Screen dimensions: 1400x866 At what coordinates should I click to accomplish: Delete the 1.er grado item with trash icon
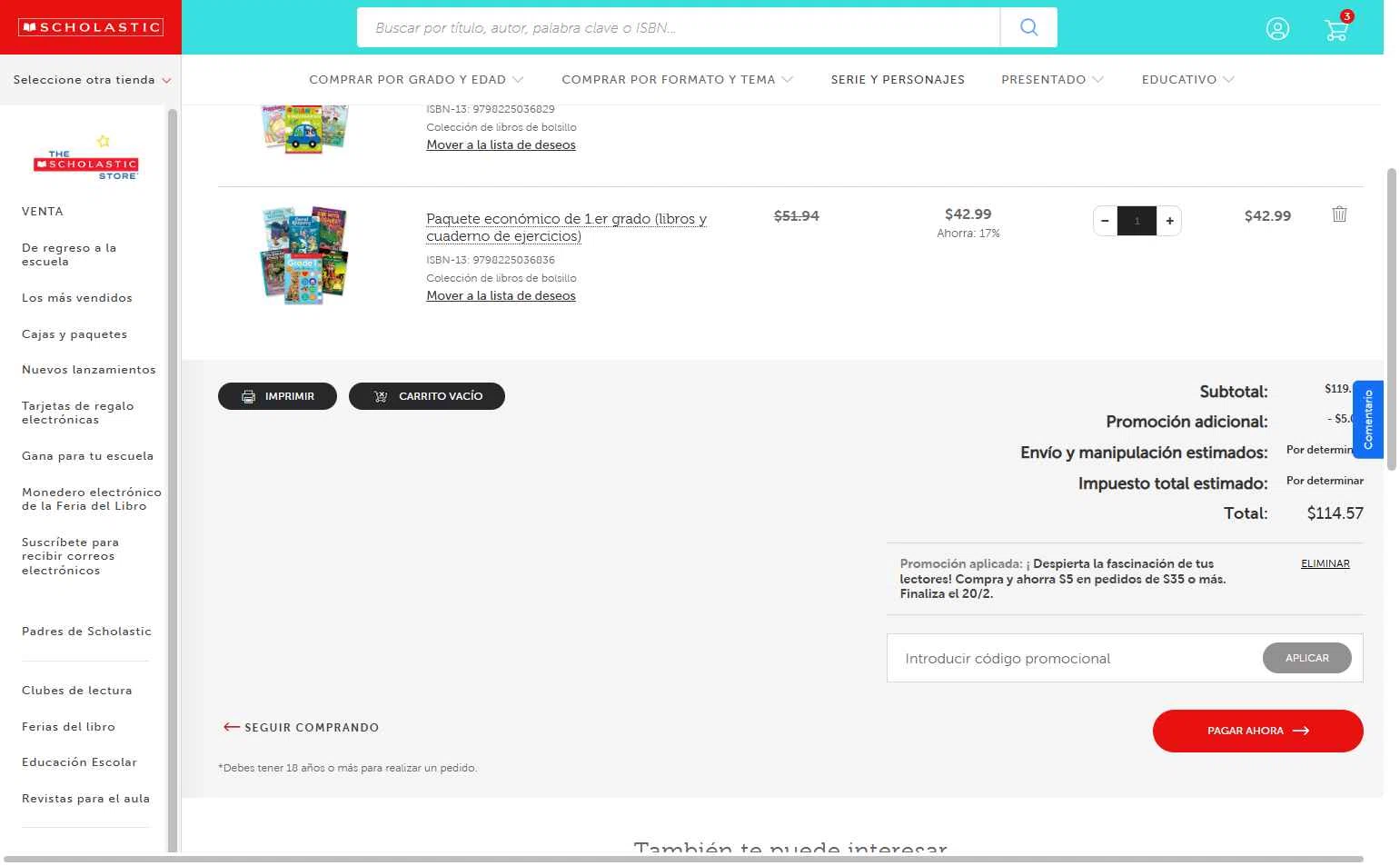click(1339, 214)
